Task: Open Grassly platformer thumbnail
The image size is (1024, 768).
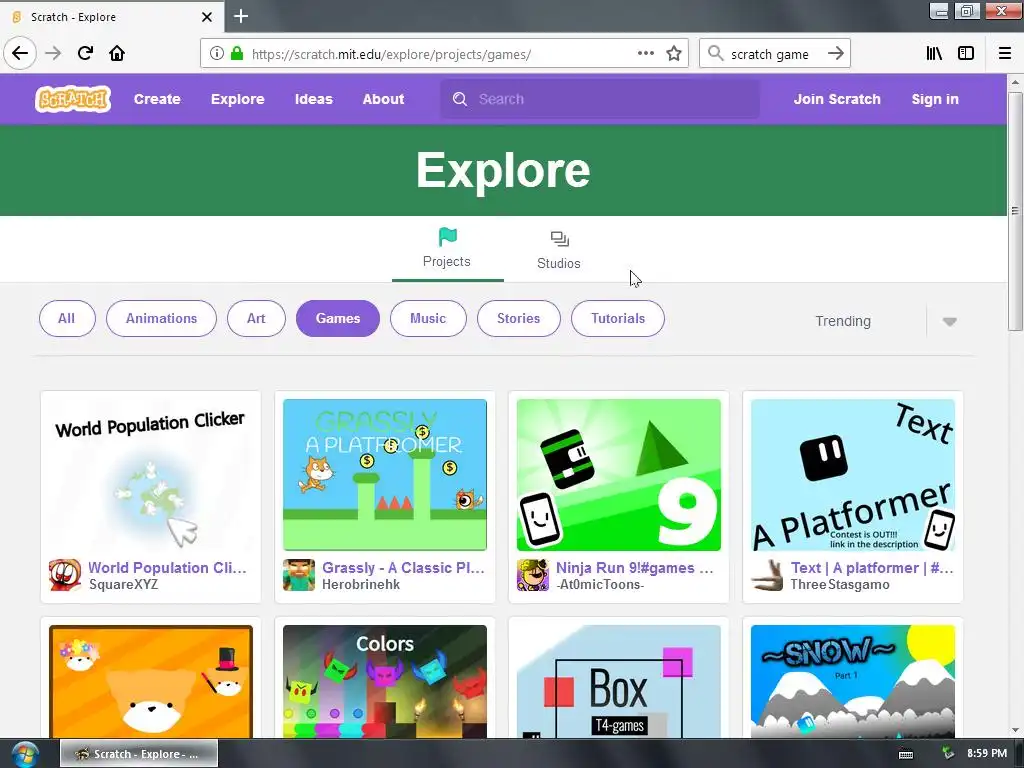Action: click(x=385, y=475)
